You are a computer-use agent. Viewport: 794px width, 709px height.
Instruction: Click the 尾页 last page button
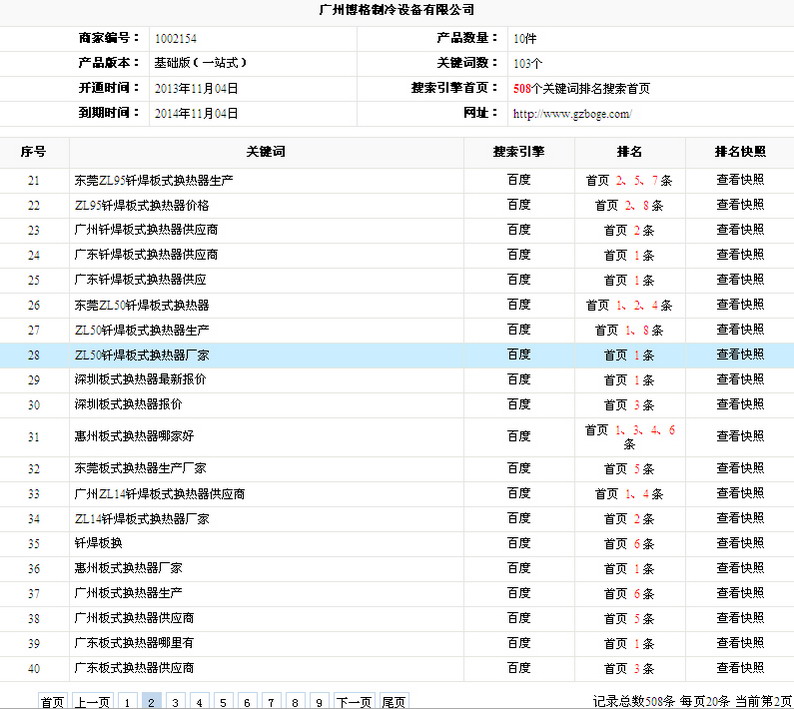(x=394, y=702)
